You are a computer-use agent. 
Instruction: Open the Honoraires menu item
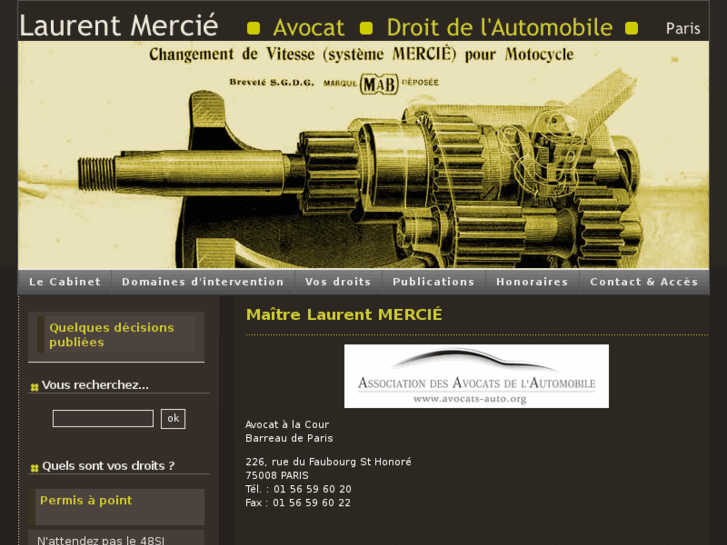pyautogui.click(x=532, y=282)
